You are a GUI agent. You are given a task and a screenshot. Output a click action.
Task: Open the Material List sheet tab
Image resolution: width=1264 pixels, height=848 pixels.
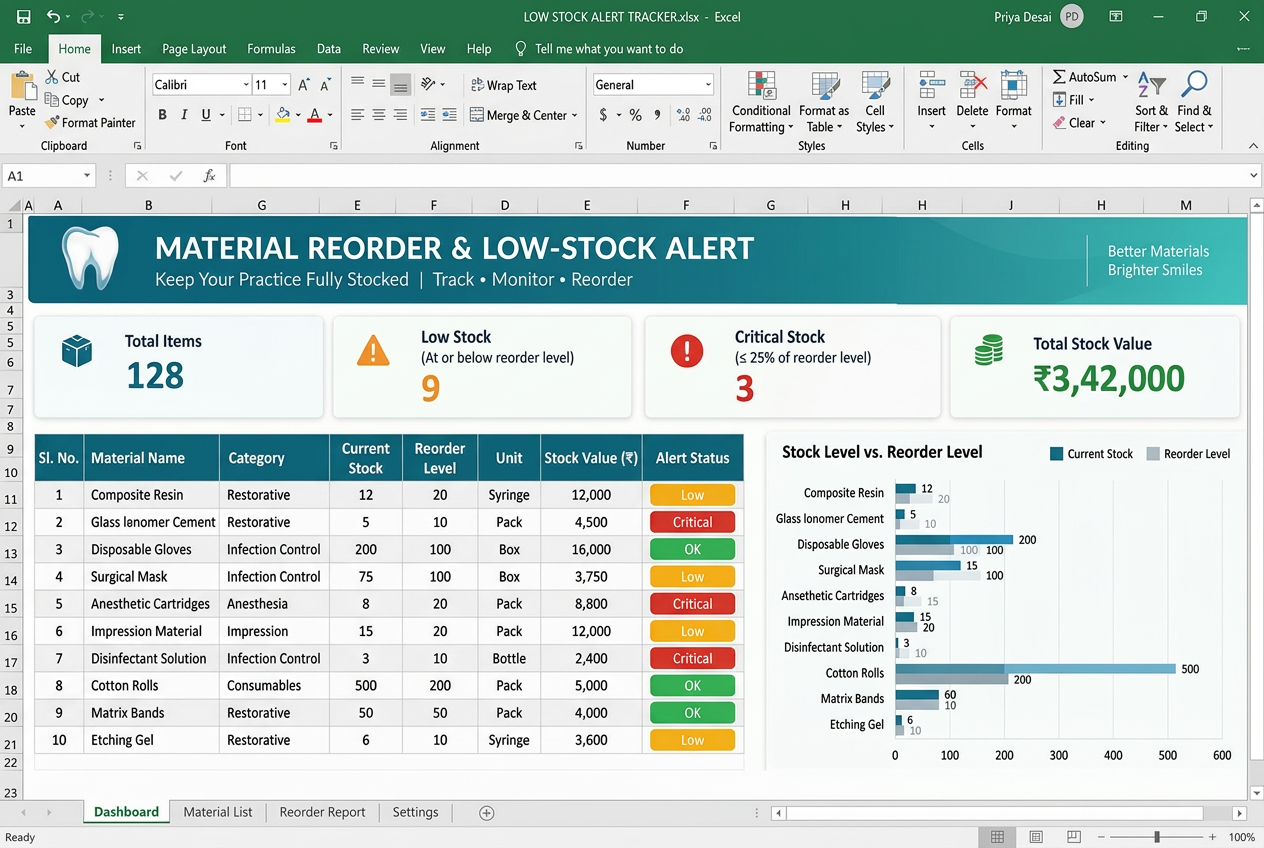pos(218,812)
